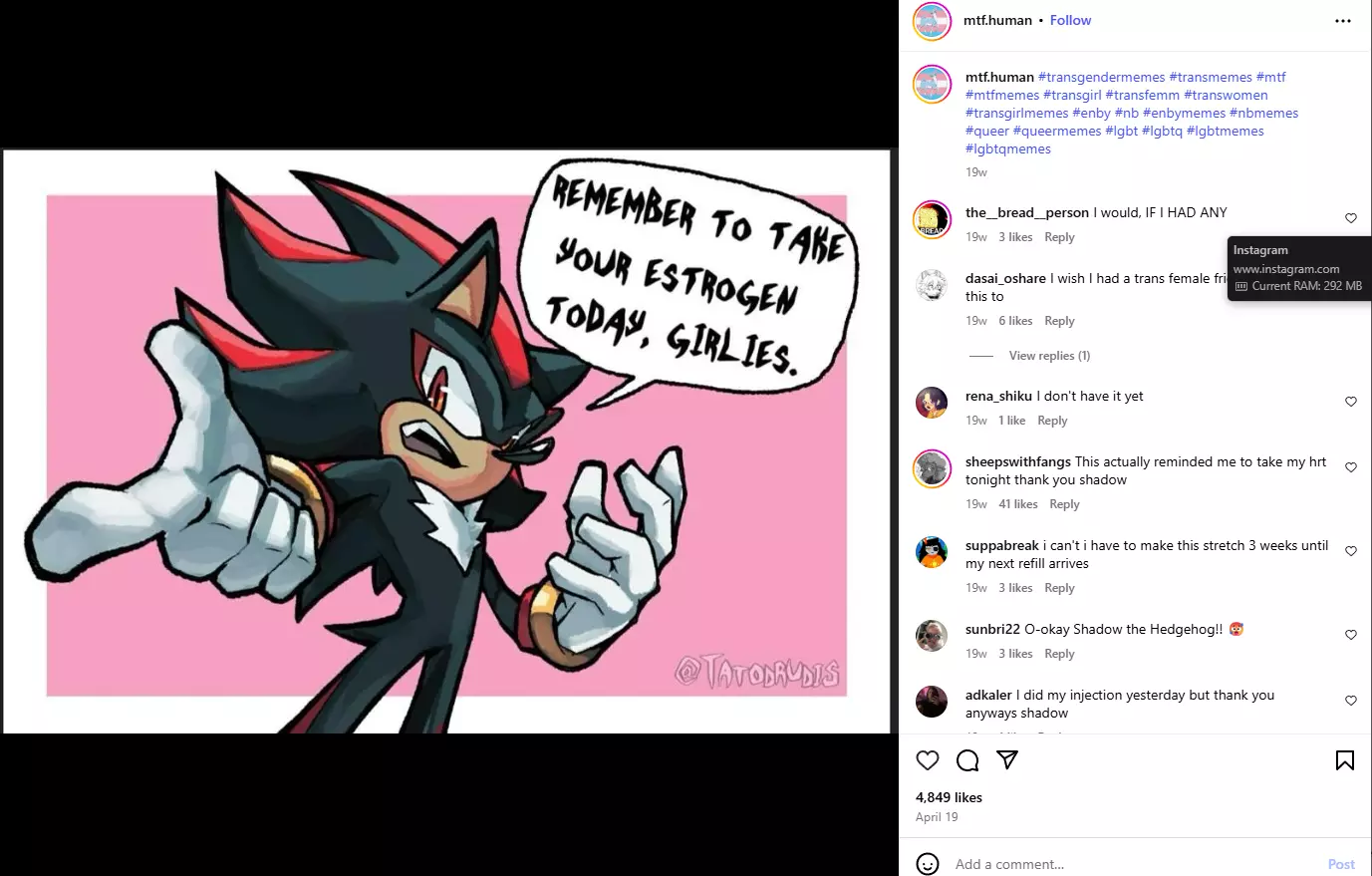
Task: Like suppabreak's comment
Action: click(x=1351, y=551)
